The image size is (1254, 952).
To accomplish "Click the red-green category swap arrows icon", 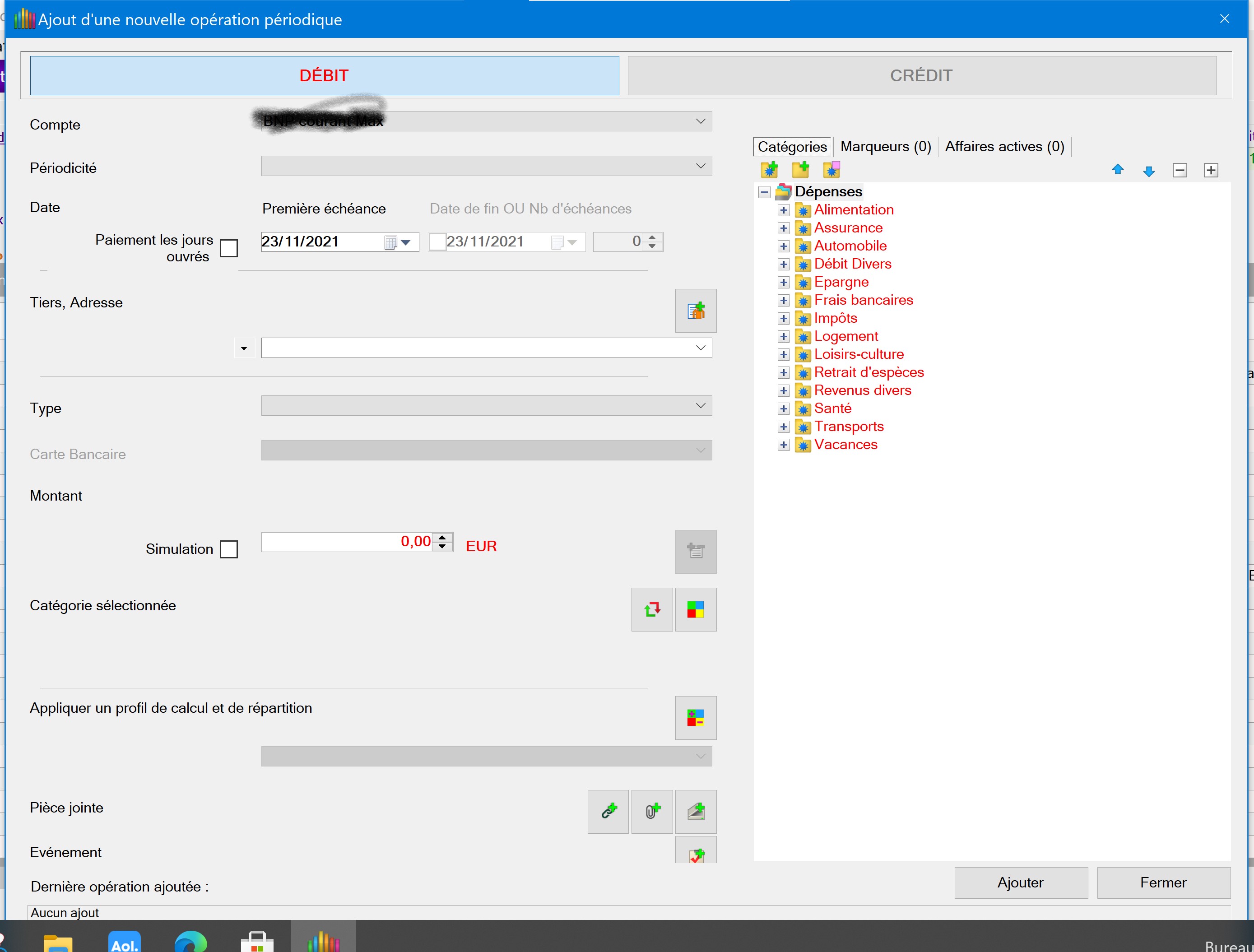I will click(652, 609).
